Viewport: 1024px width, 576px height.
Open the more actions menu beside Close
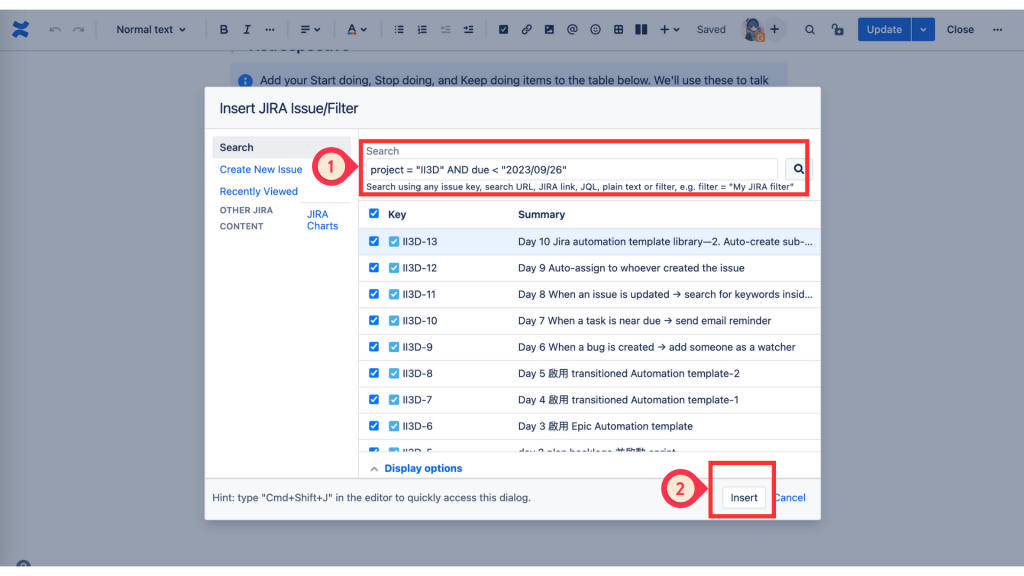tap(997, 29)
